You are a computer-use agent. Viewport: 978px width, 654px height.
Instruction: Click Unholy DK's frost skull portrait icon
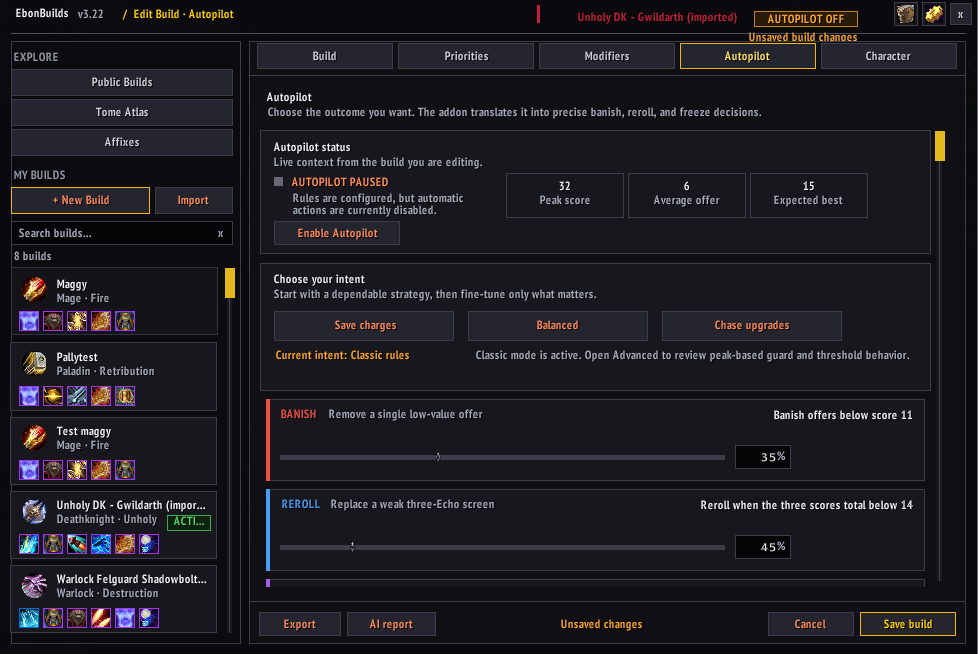(34, 512)
